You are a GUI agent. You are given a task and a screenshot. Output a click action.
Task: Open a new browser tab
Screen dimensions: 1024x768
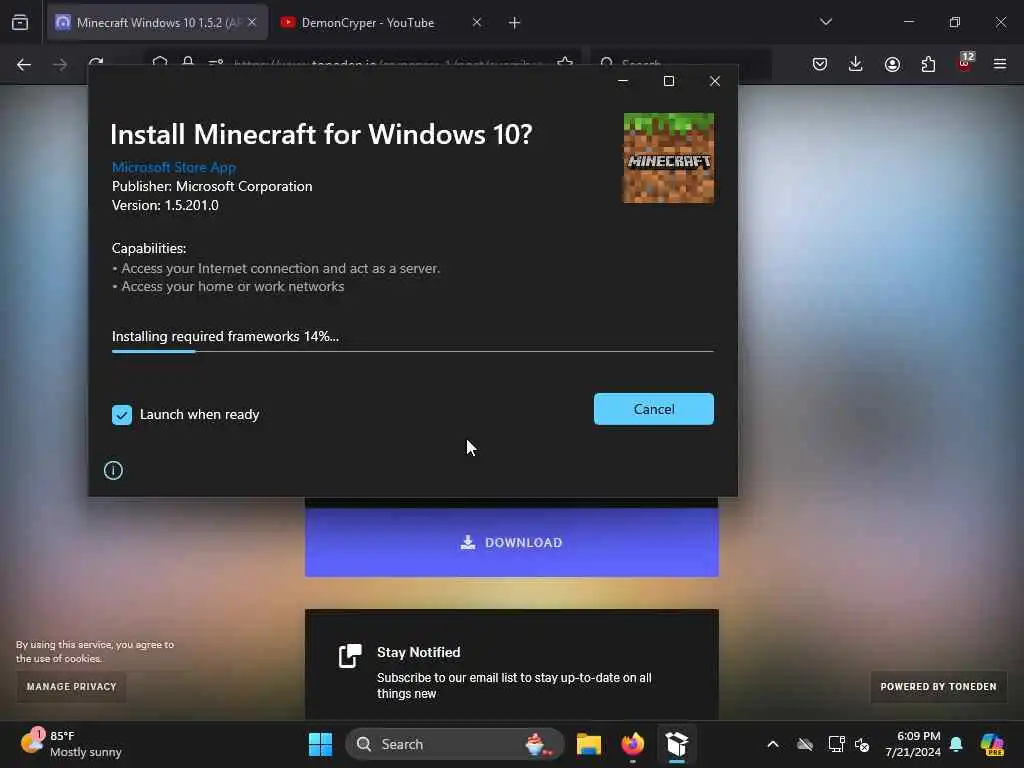[515, 23]
